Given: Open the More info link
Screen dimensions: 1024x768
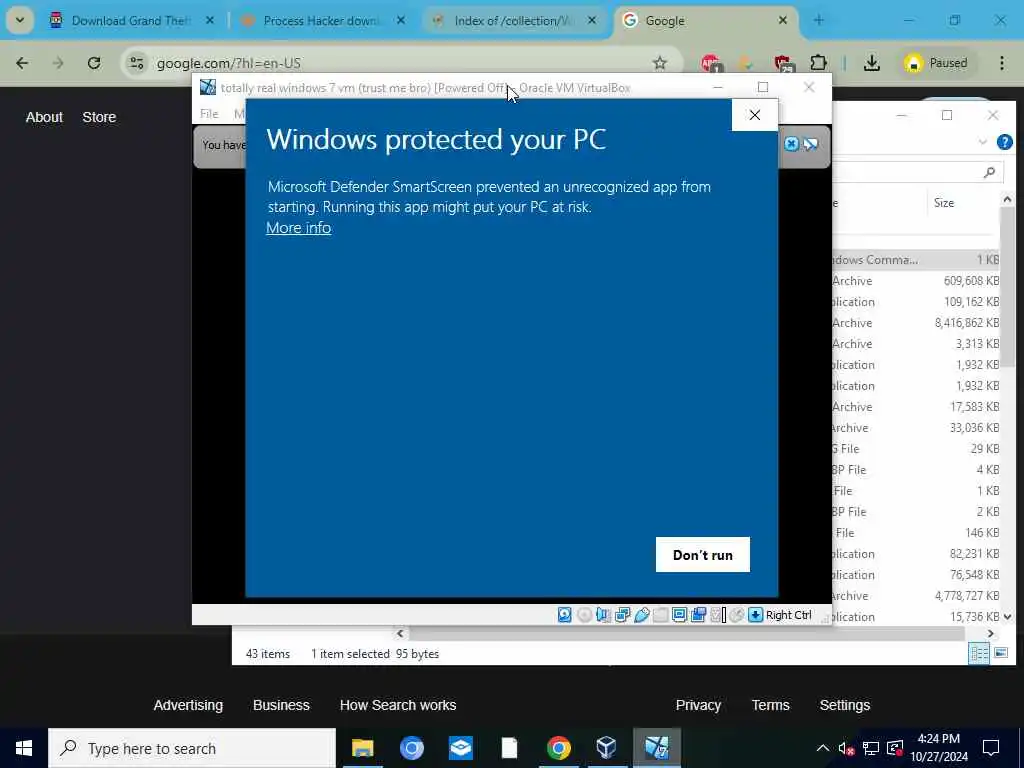Looking at the screenshot, I should click(x=298, y=227).
